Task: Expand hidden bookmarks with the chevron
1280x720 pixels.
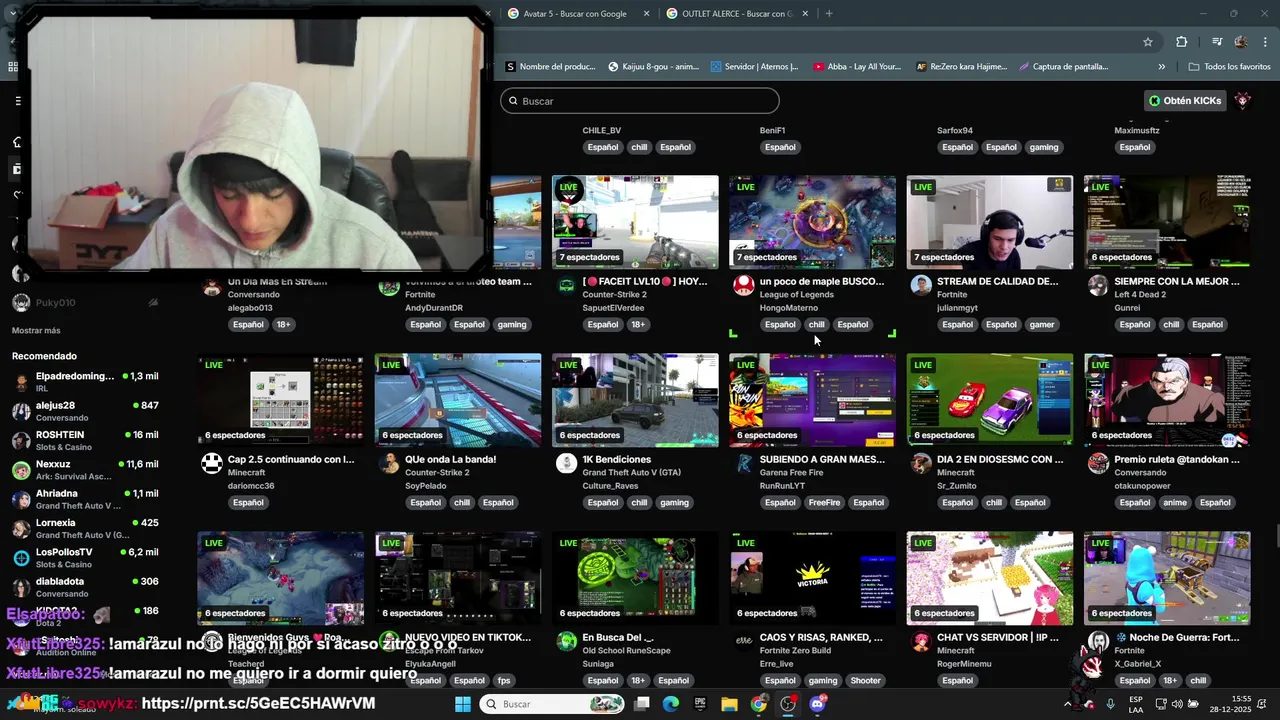Action: tap(1161, 67)
